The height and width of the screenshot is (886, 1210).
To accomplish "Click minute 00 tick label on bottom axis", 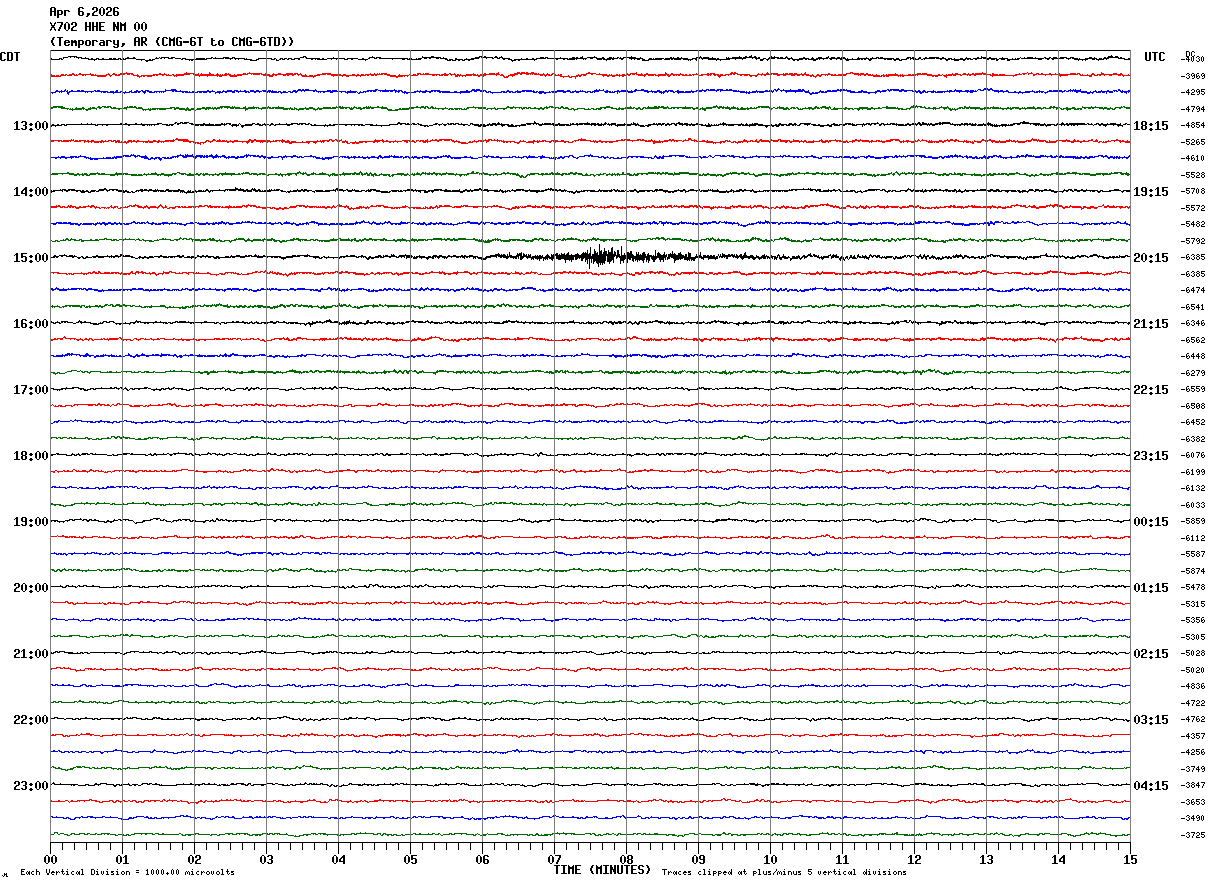I will [50, 859].
